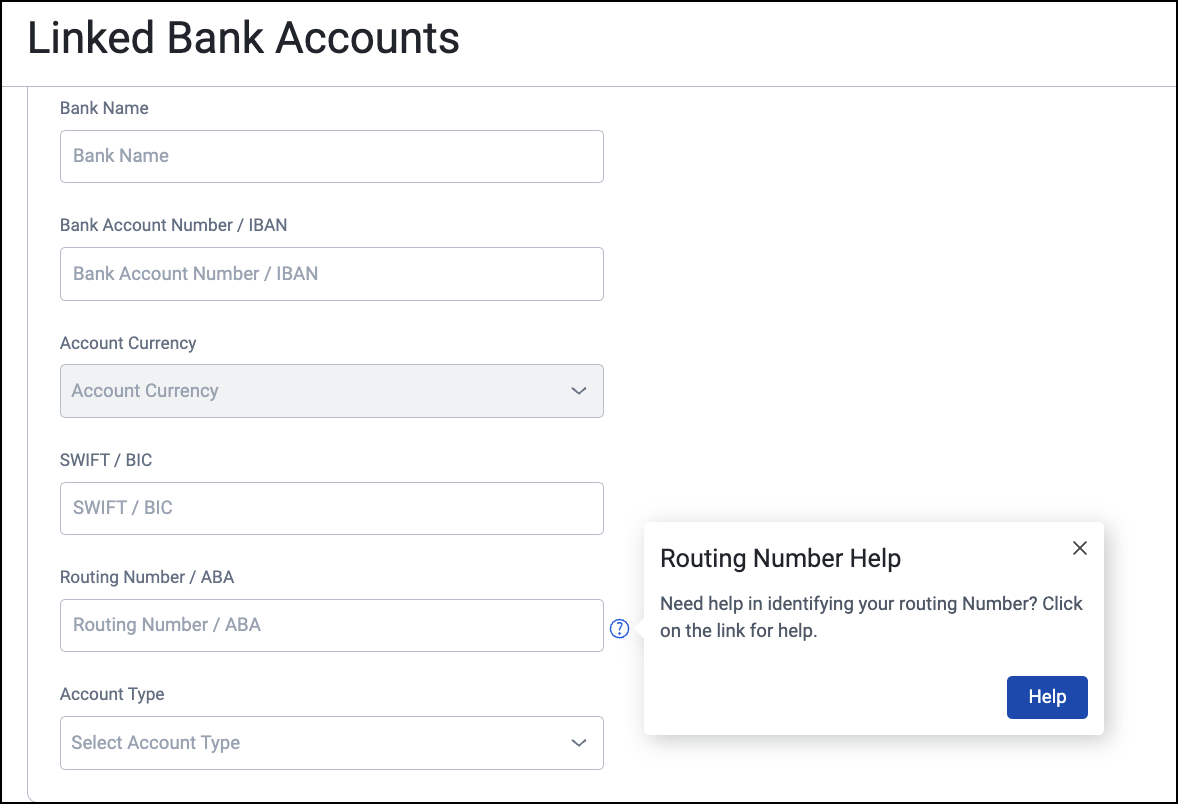This screenshot has width=1178, height=804.
Task: Open the Select Account Type dropdown
Action: 331,742
